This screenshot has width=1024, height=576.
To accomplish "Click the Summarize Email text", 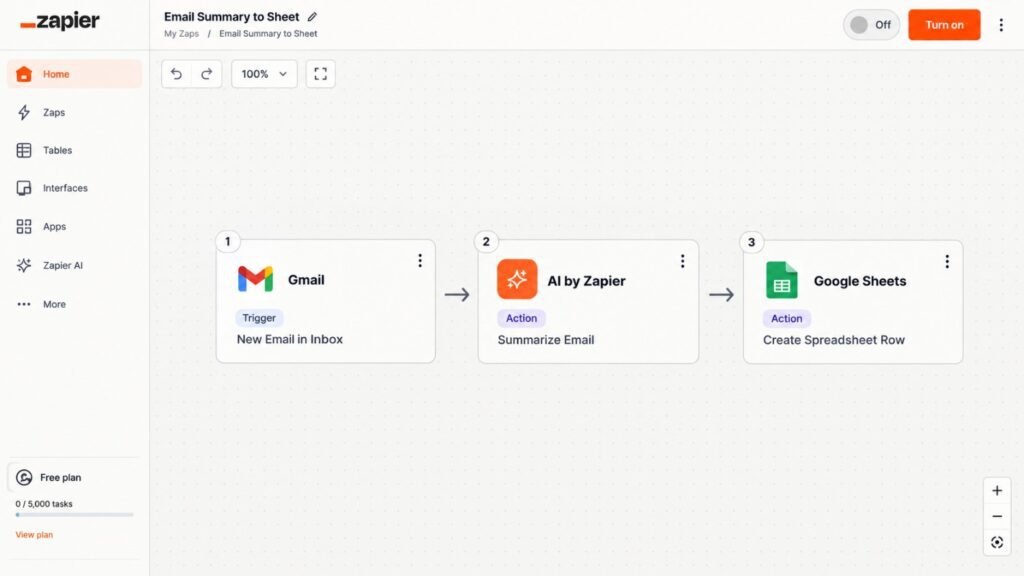I will point(546,340).
